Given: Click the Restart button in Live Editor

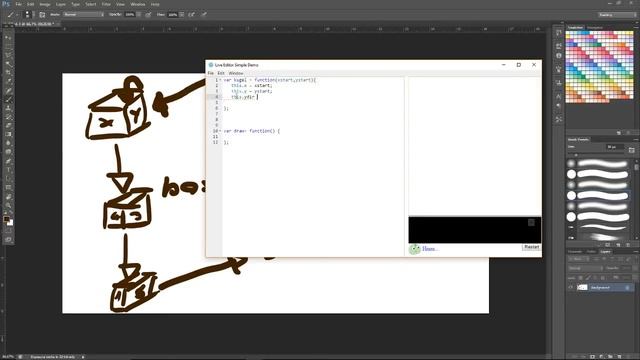Looking at the screenshot, I should tap(531, 247).
